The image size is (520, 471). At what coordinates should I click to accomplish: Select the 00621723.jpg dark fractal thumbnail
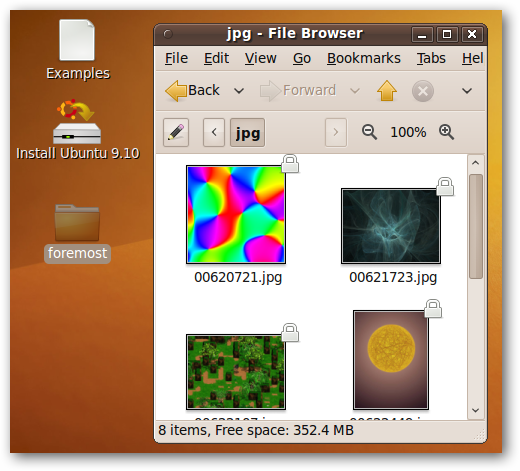click(x=391, y=226)
